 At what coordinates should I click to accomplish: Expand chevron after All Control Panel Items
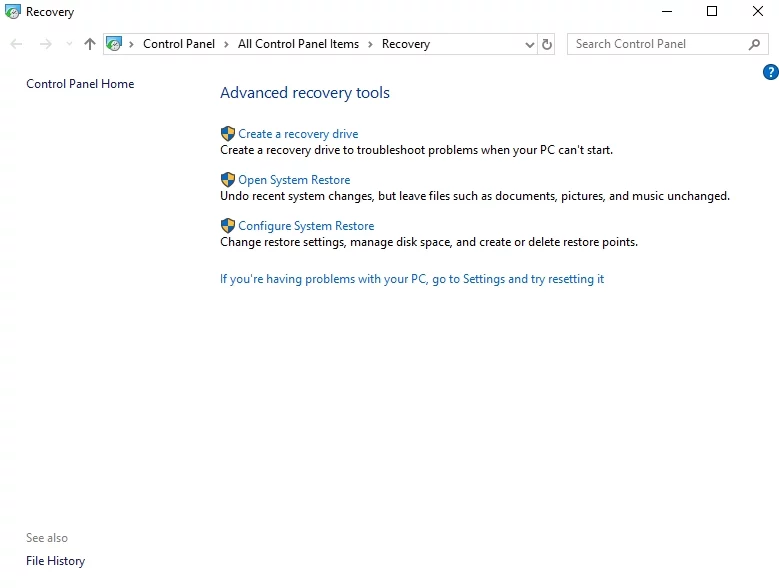[x=370, y=44]
